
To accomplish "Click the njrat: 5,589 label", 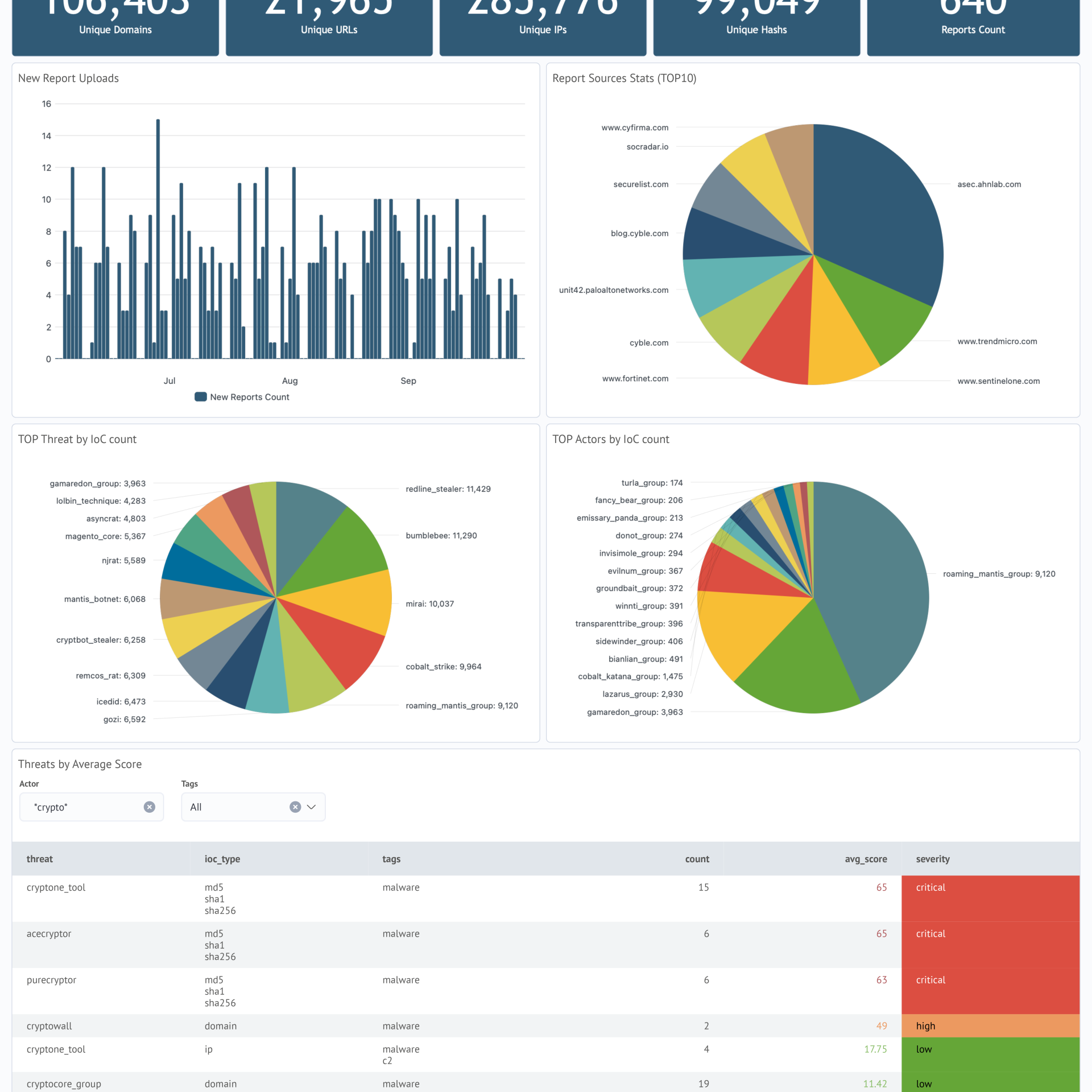I will (x=124, y=560).
